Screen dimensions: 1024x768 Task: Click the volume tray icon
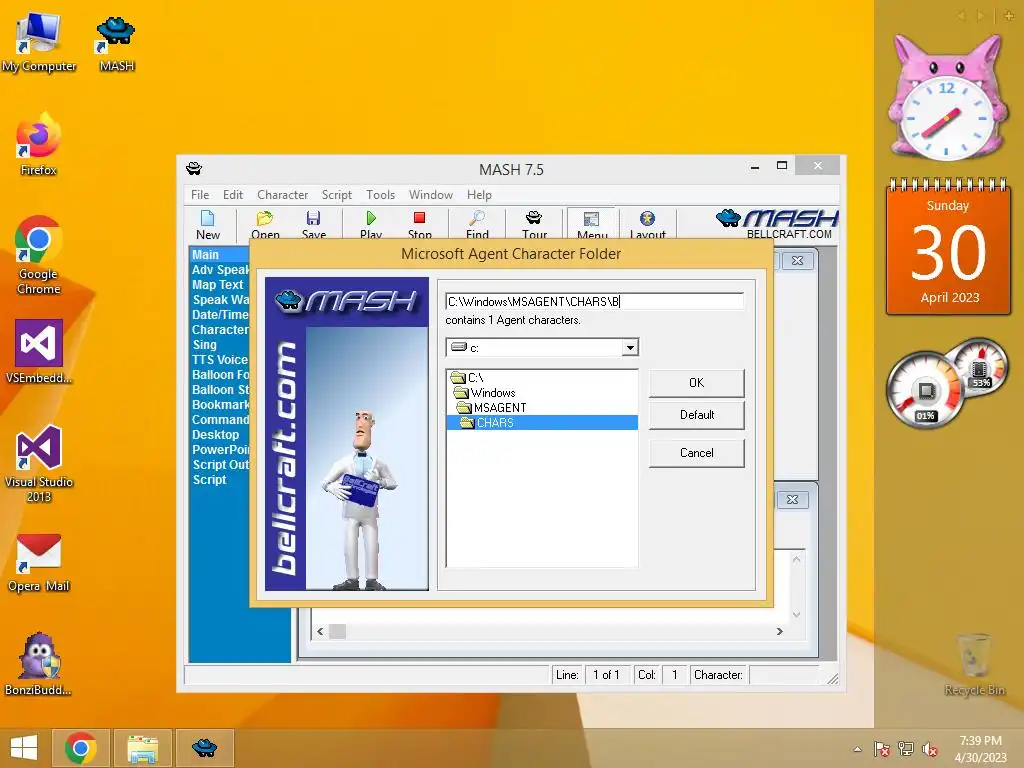pyautogui.click(x=929, y=749)
